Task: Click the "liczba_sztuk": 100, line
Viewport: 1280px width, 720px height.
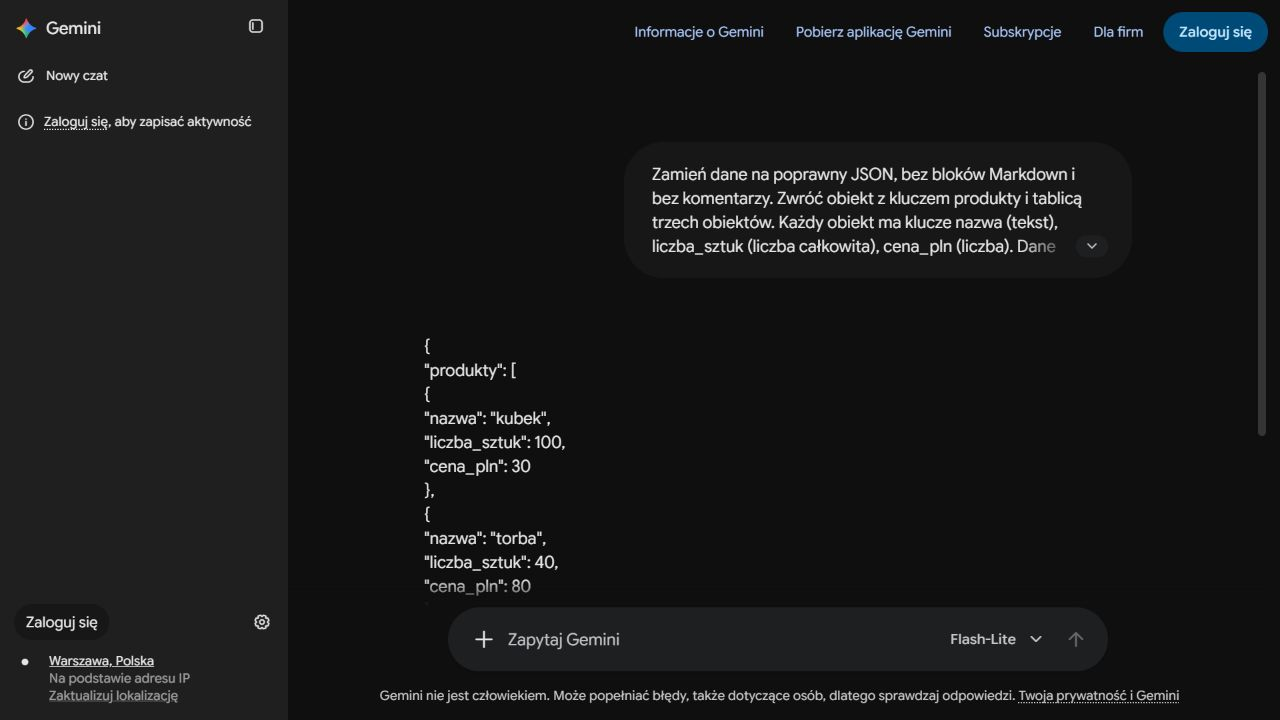Action: pyautogui.click(x=495, y=442)
